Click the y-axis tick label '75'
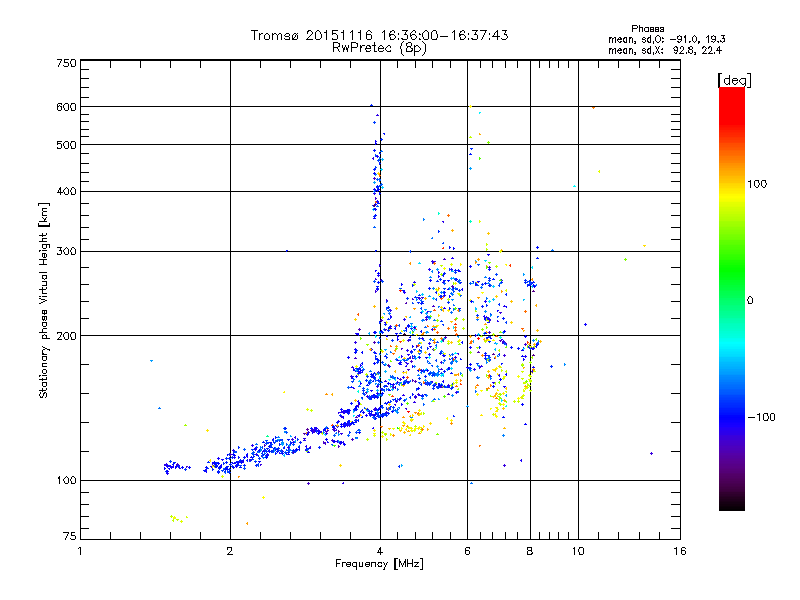This screenshot has width=800, height=600. pyautogui.click(x=70, y=536)
